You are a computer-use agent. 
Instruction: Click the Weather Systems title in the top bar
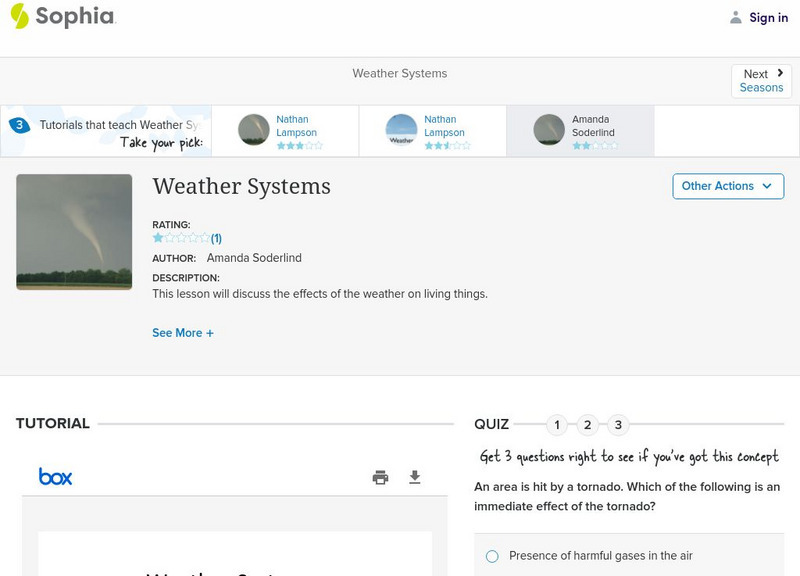(x=399, y=73)
